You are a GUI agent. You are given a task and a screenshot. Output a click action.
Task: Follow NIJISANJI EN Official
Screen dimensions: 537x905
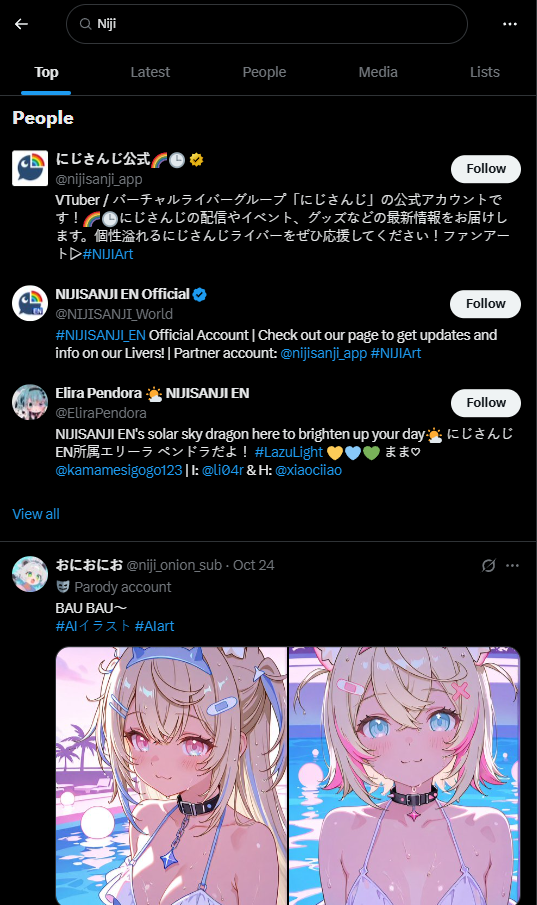pos(486,304)
